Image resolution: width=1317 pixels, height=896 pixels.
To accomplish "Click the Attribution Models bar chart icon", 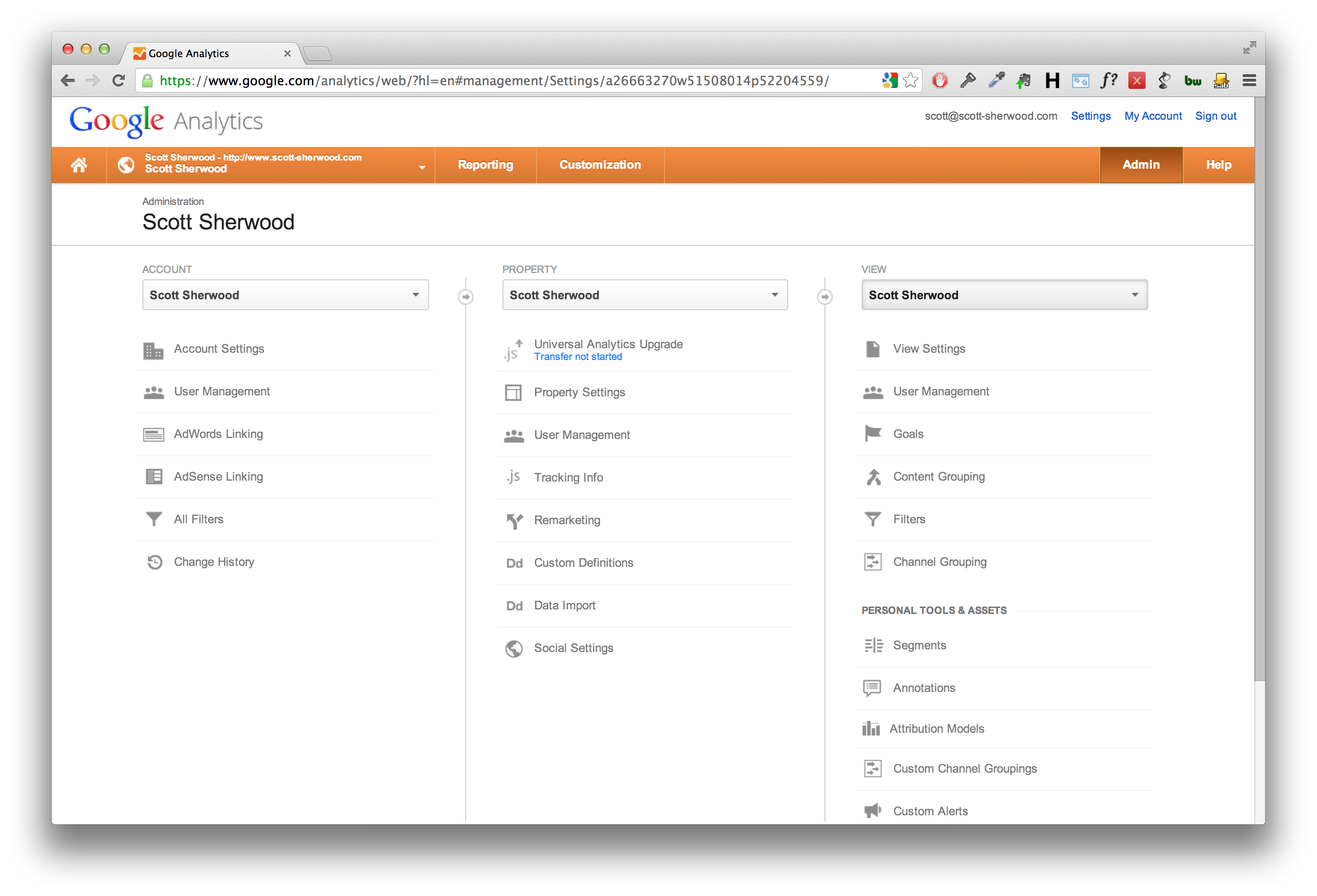I will 871,729.
